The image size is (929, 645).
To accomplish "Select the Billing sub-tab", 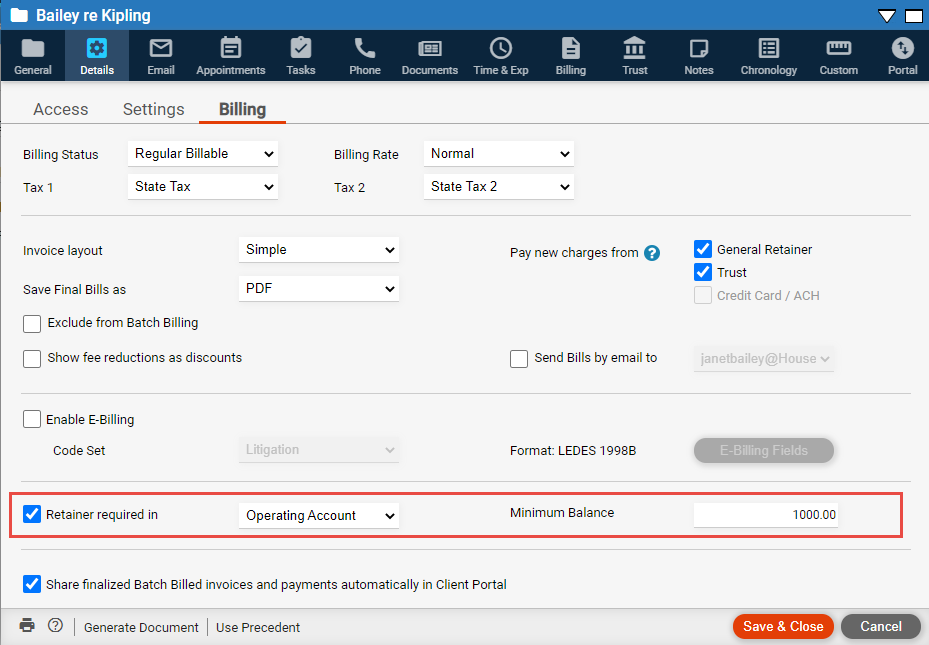I will (242, 110).
